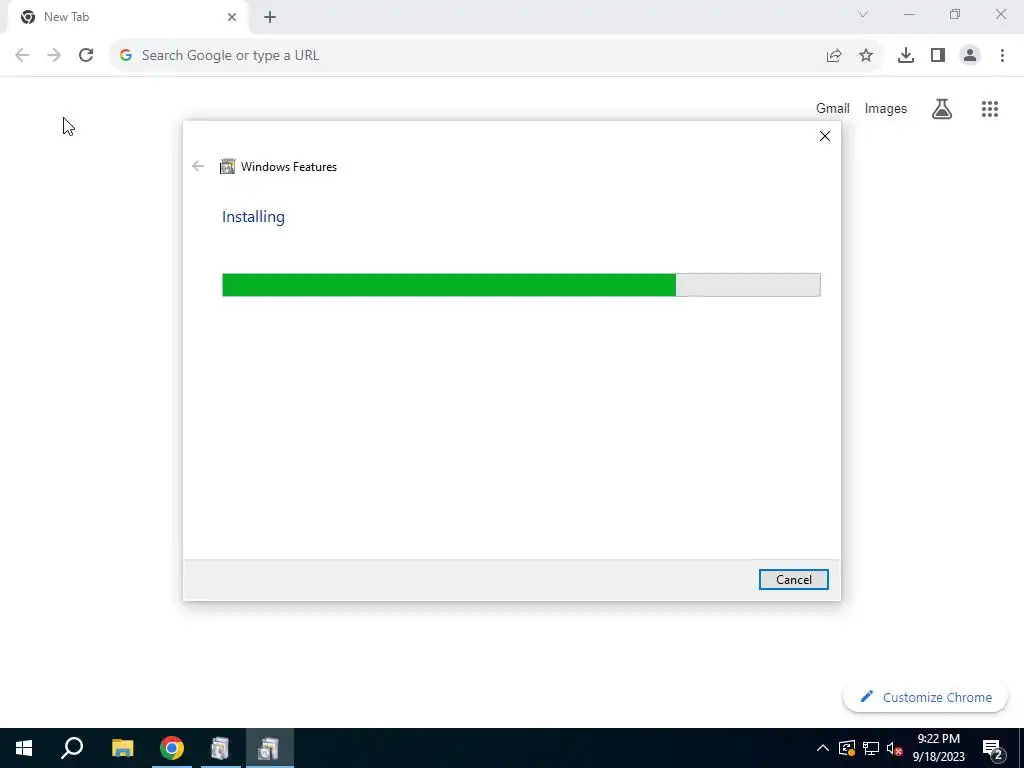Image resolution: width=1024 pixels, height=768 pixels.
Task: Cancel the Windows Features installation
Action: pyautogui.click(x=793, y=579)
